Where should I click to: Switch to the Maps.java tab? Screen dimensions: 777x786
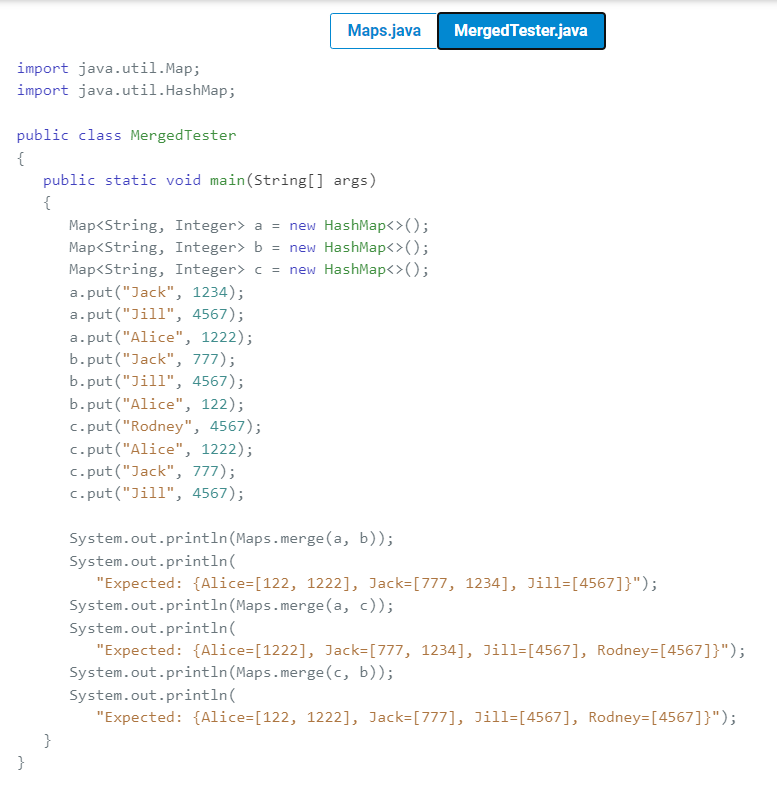384,31
